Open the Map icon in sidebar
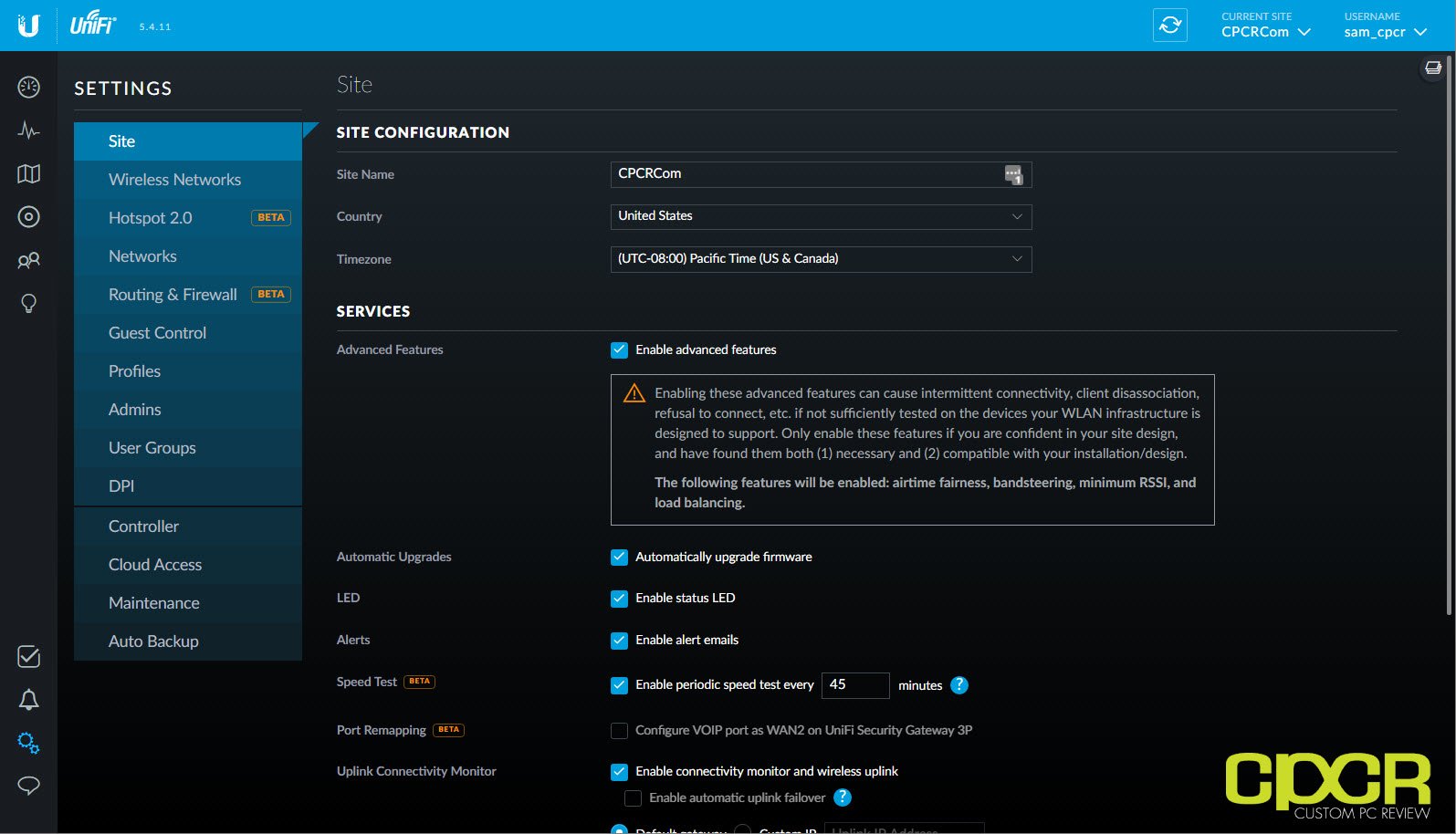The image size is (1456, 834). [28, 173]
